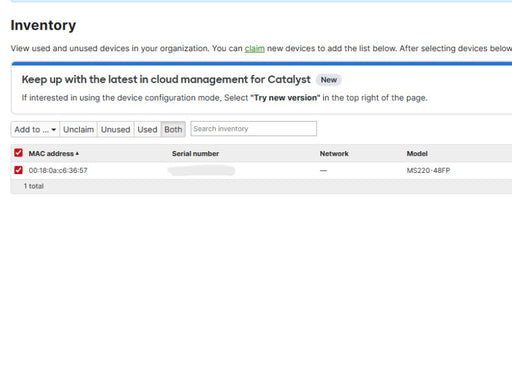Click the Unclaim button
Image resolution: width=512 pixels, height=377 pixels.
click(78, 129)
